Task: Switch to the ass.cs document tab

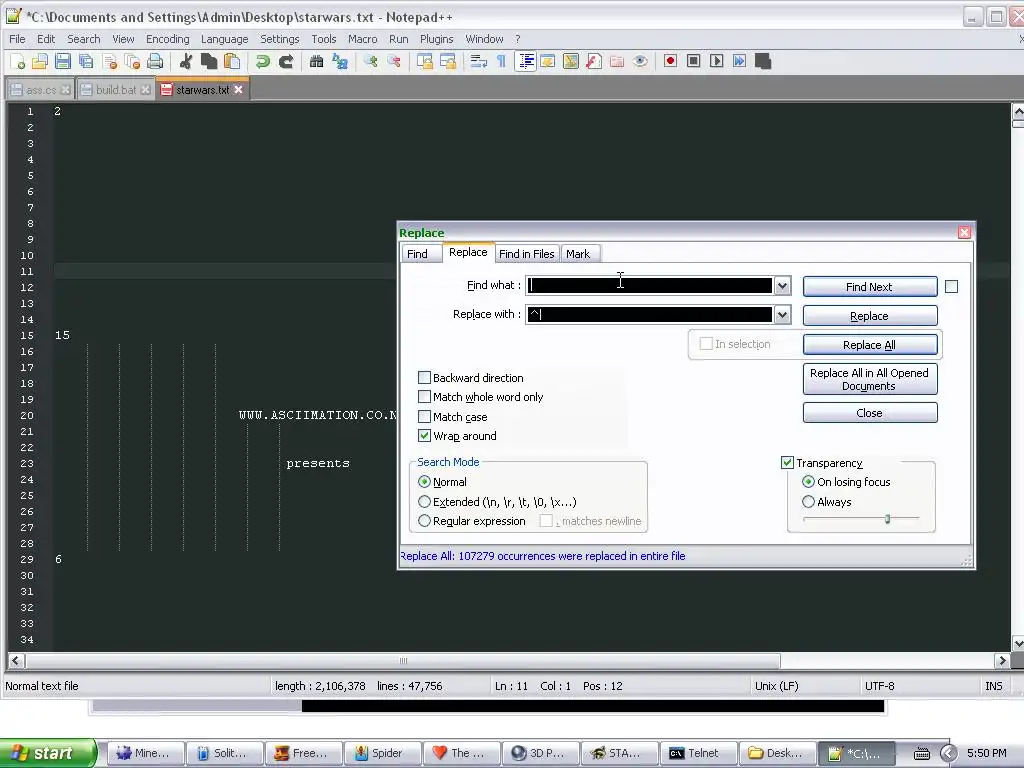Action: [x=40, y=89]
